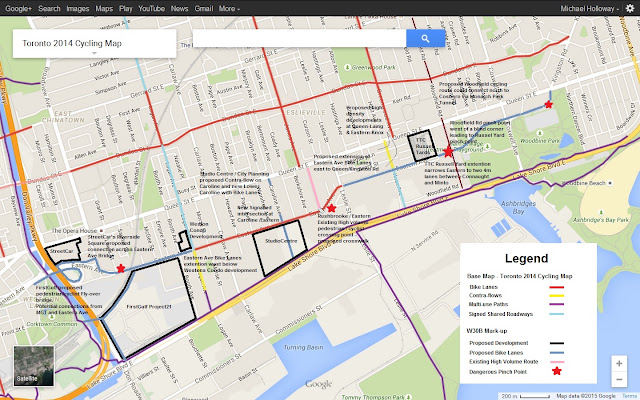Open Gmail from the top bar
This screenshot has width=640, height=400.
point(204,8)
